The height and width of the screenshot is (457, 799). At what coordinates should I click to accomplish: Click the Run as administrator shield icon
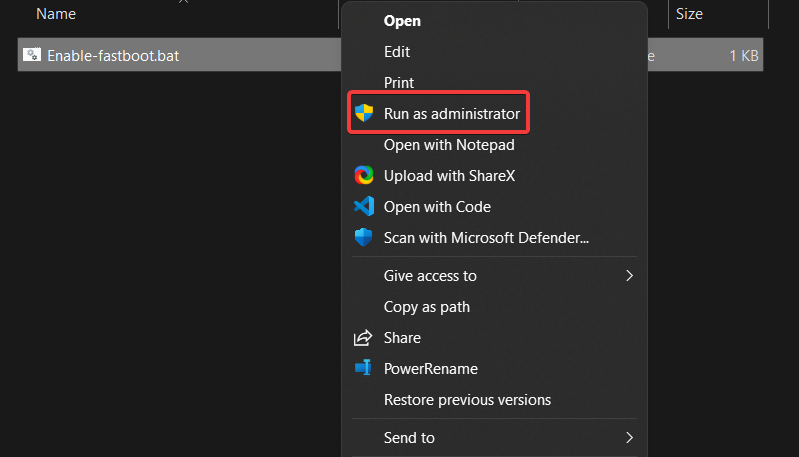[364, 114]
